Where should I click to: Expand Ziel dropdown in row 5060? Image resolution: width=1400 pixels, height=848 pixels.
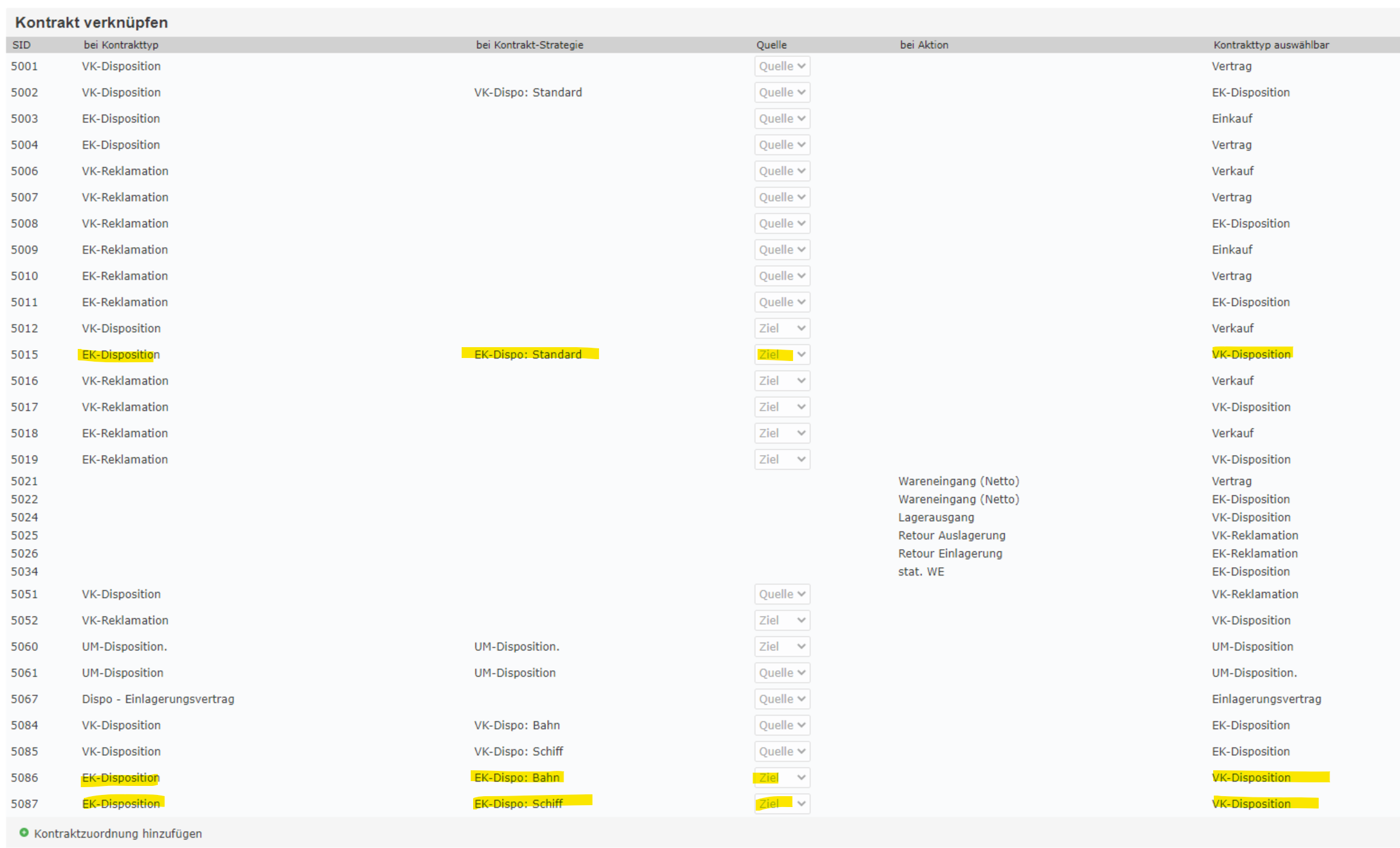pos(782,647)
